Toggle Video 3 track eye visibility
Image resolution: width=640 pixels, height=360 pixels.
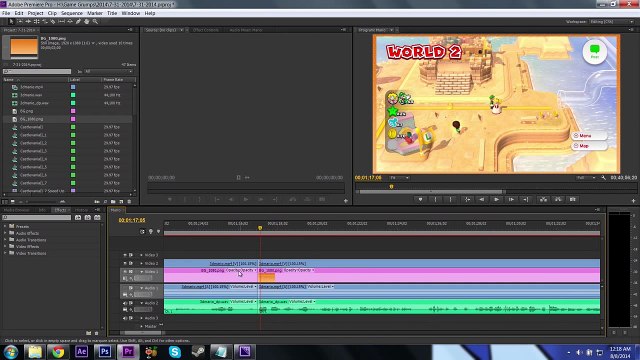click(125, 255)
